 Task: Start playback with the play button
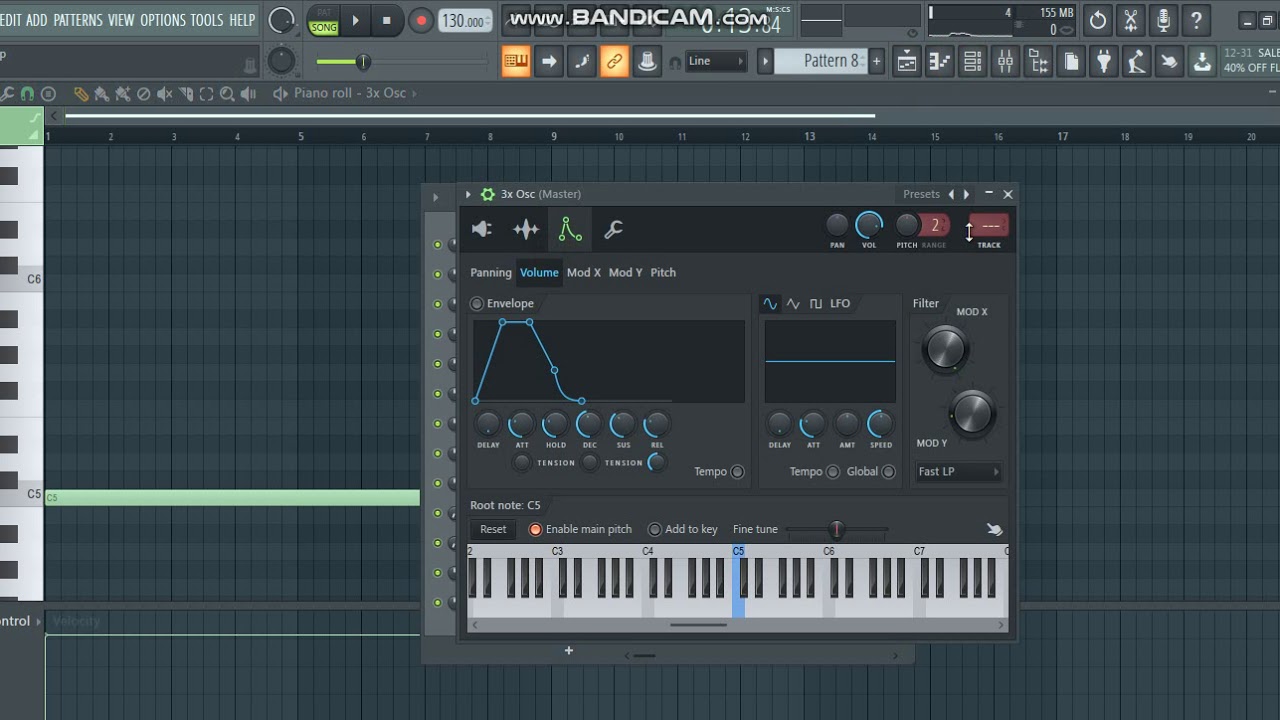pos(355,20)
